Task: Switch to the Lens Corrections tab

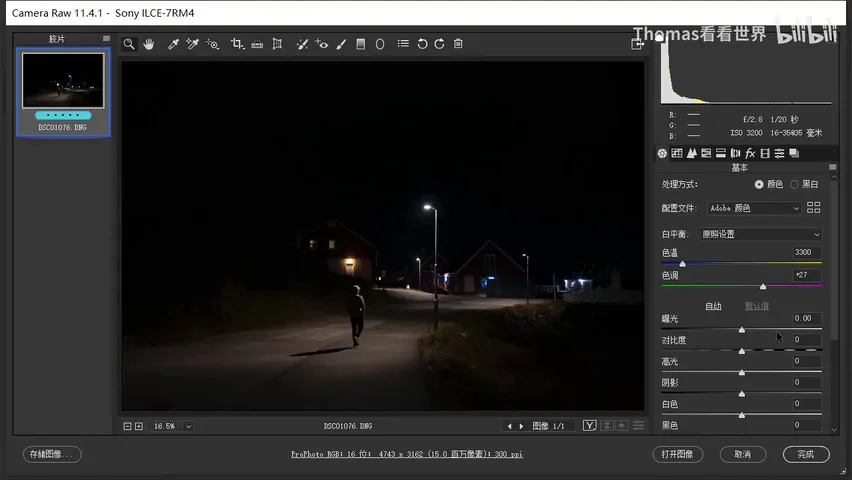Action: 735,153
